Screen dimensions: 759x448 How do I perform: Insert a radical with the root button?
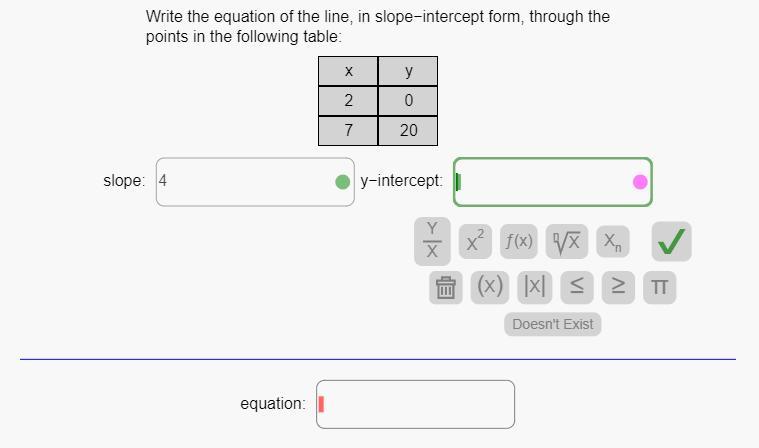(x=566, y=240)
